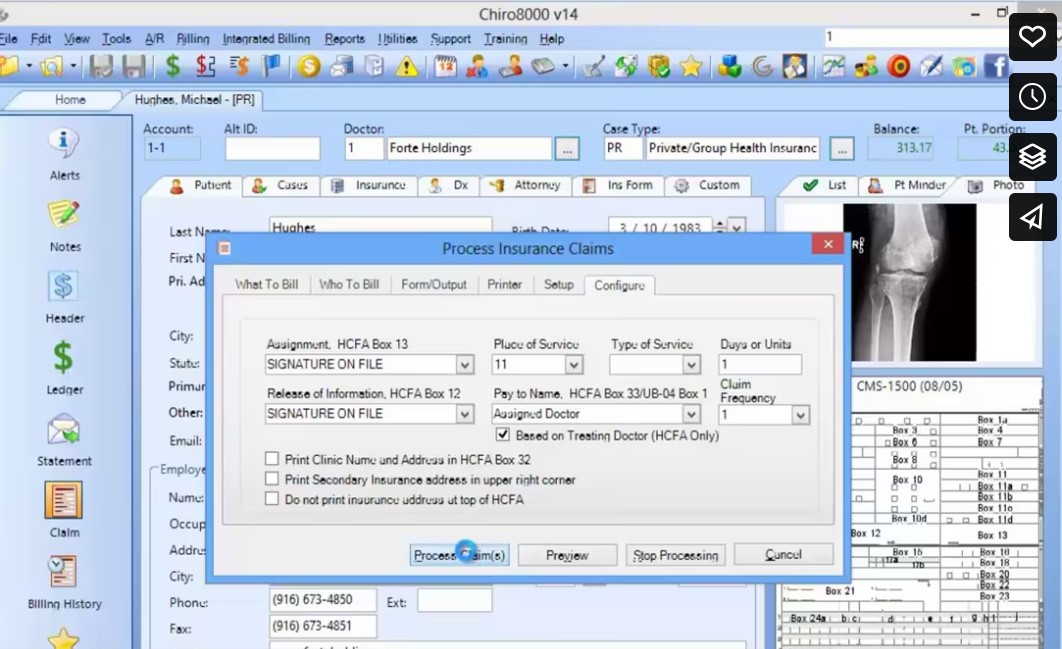1062x649 pixels.
Task: Switch to Form/Output tab
Action: coord(433,285)
